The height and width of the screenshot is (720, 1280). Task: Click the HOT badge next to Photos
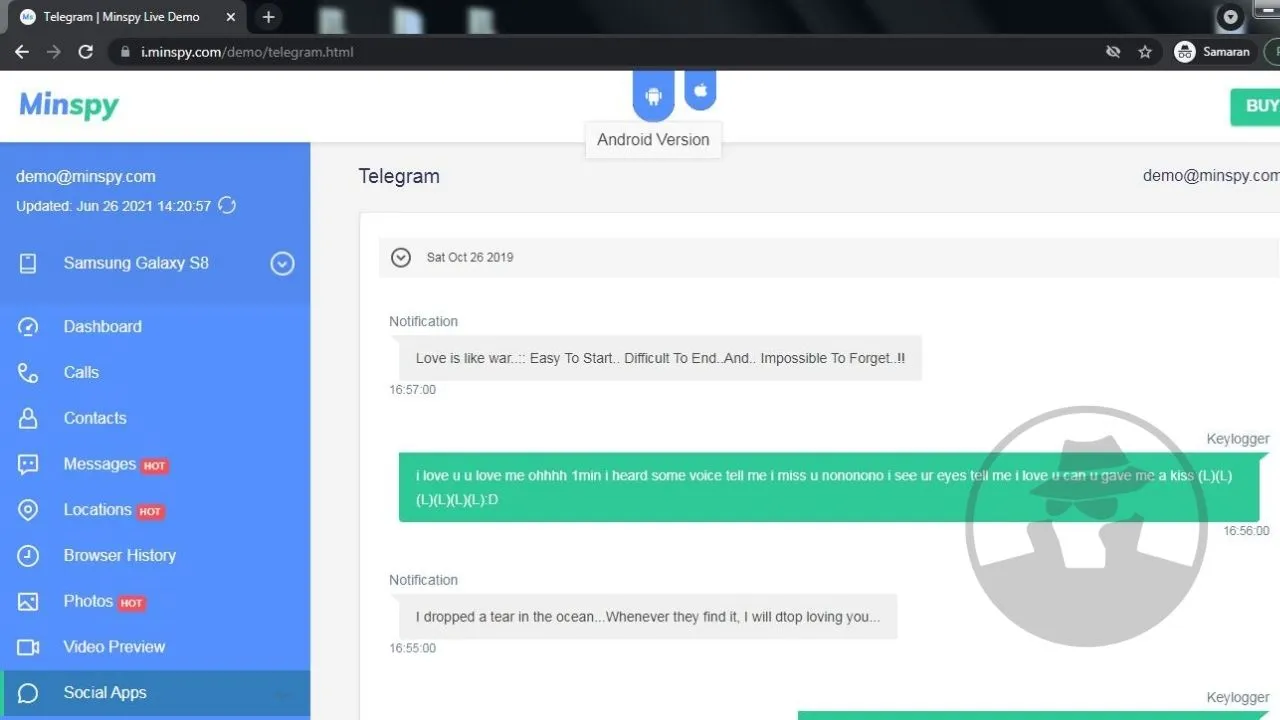(131, 603)
